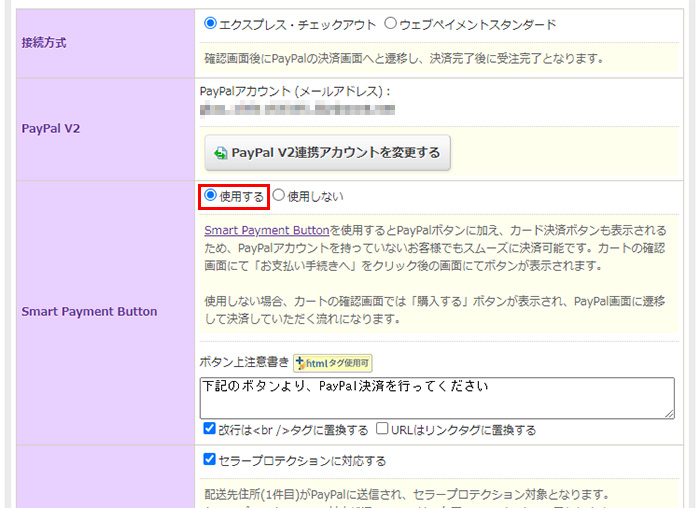Click the PayPal V2連携アカウントを変更する button

point(327,153)
